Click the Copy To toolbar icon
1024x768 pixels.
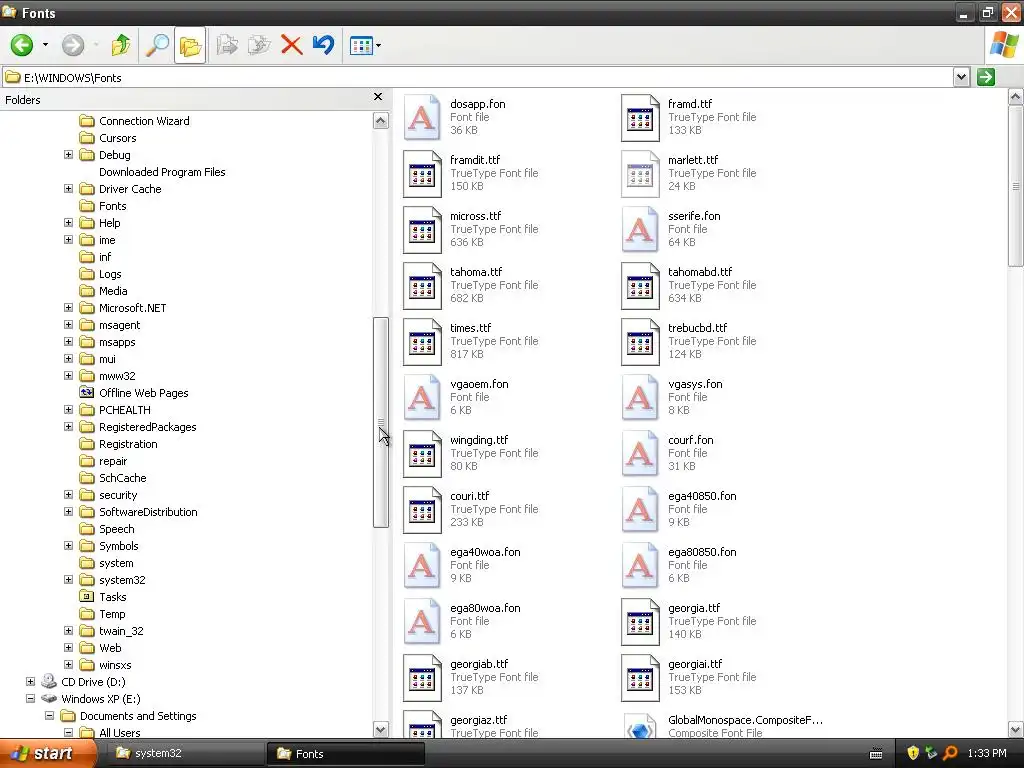point(259,45)
